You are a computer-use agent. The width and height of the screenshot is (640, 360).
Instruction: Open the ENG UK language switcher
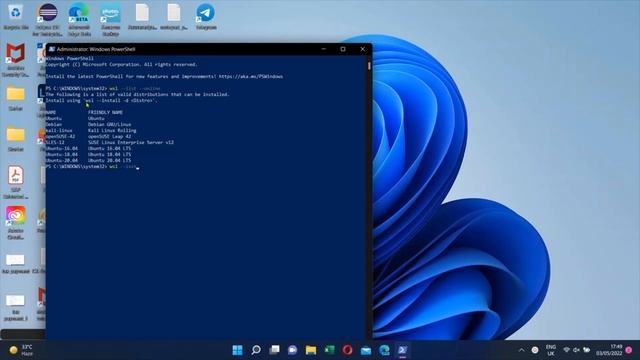coord(551,350)
